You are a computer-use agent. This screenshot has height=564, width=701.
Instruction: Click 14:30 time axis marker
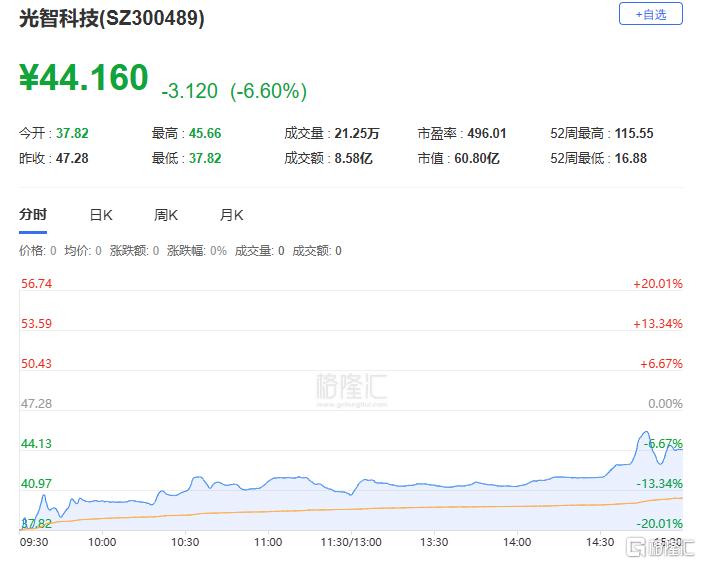point(600,542)
